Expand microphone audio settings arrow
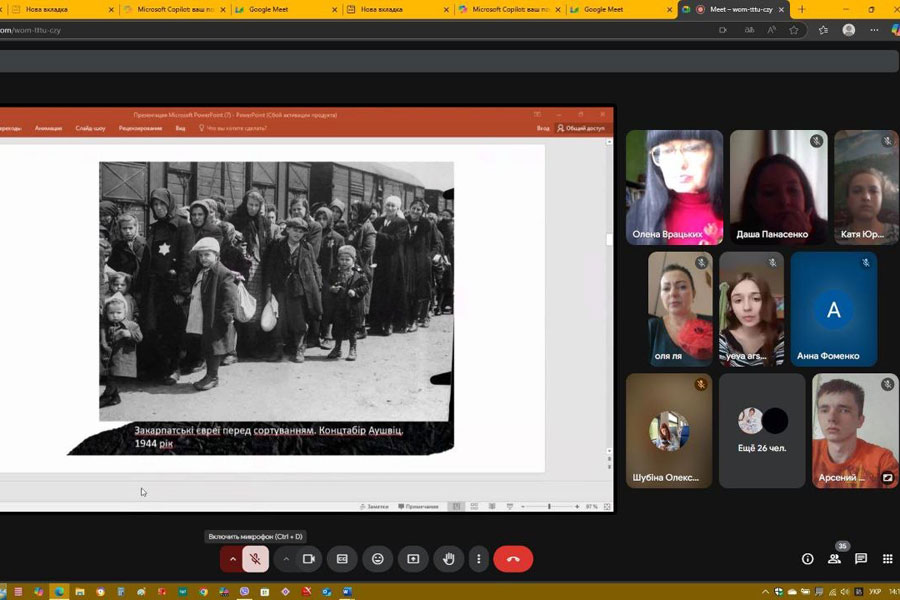Image resolution: width=900 pixels, height=600 pixels. point(232,559)
